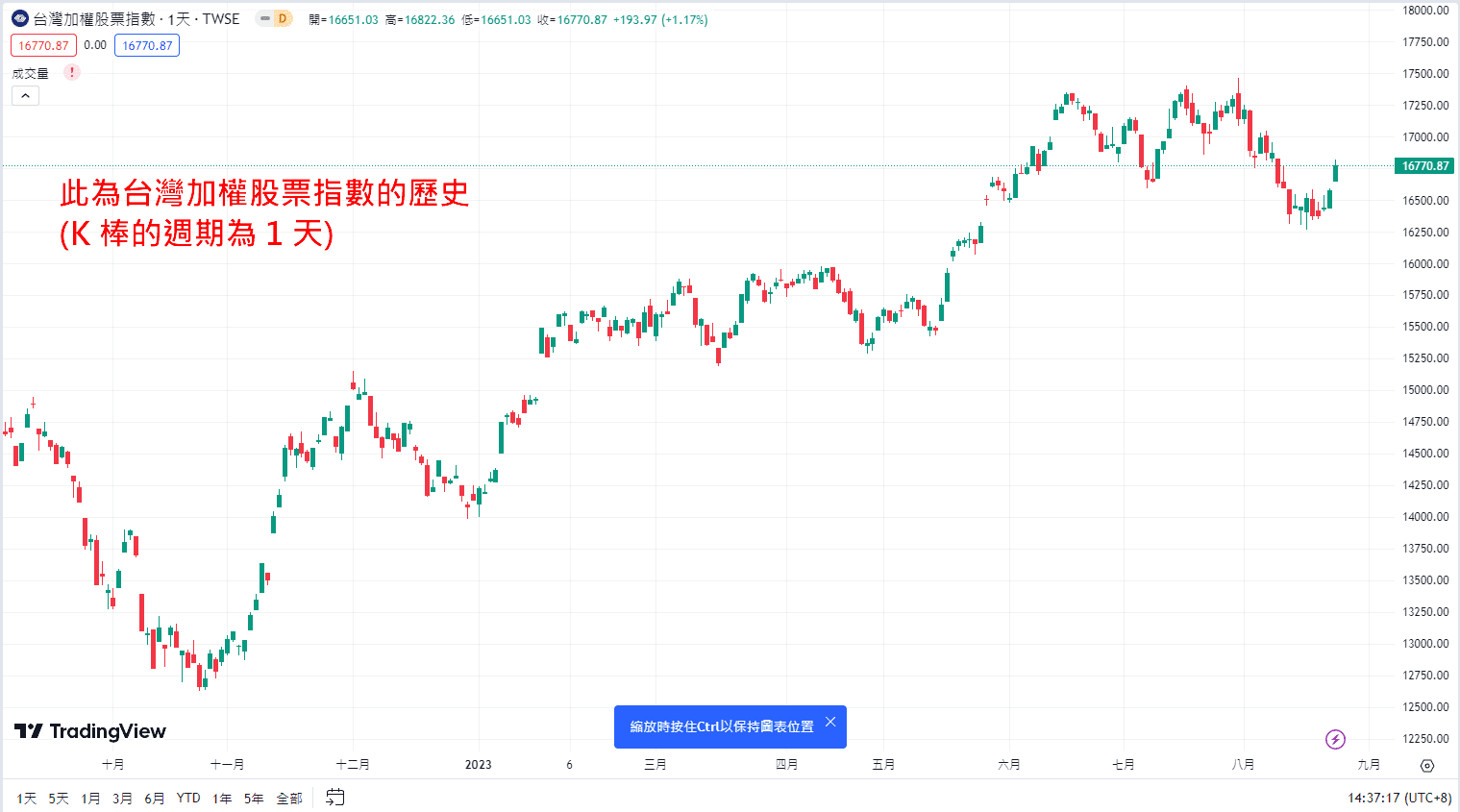This screenshot has width=1460, height=812.
Task: Select the 1天 time range
Action: coord(26,799)
